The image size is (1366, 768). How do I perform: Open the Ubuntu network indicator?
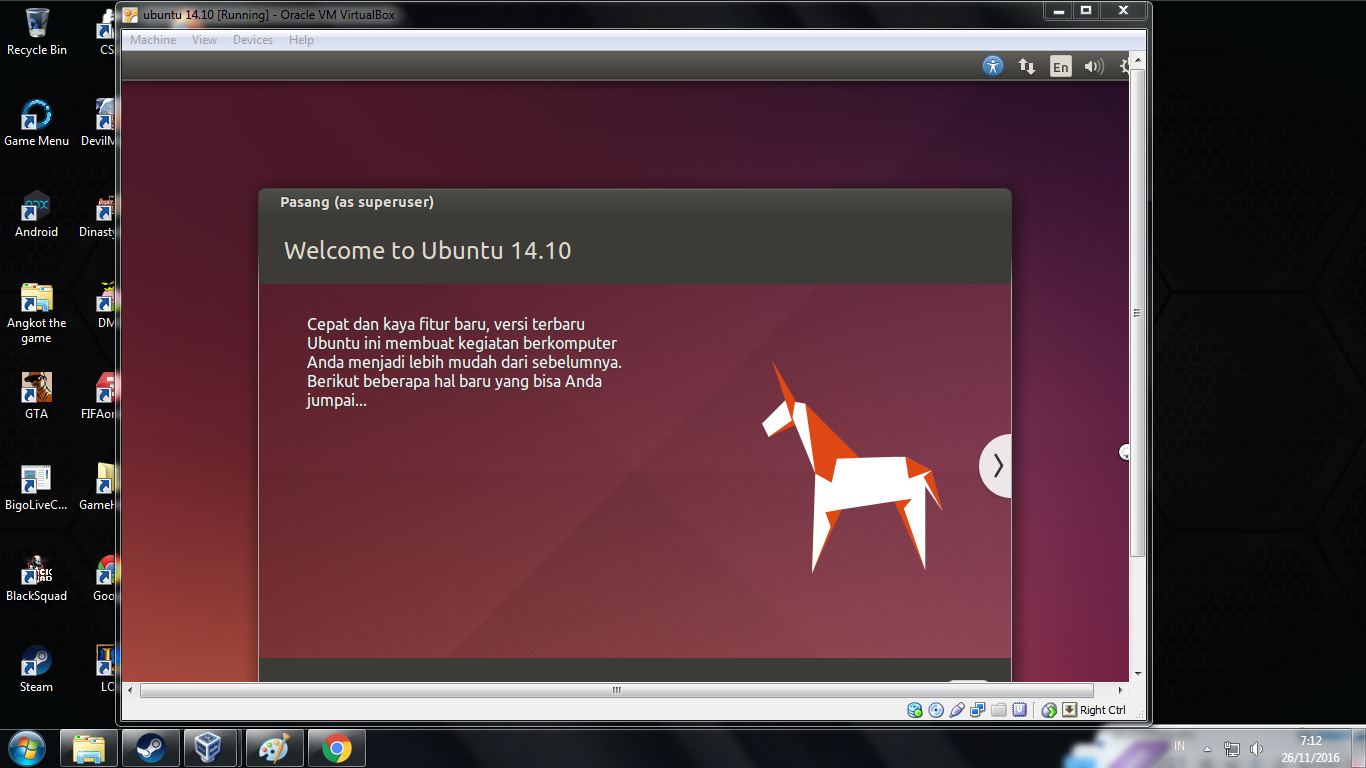[x=1027, y=66]
